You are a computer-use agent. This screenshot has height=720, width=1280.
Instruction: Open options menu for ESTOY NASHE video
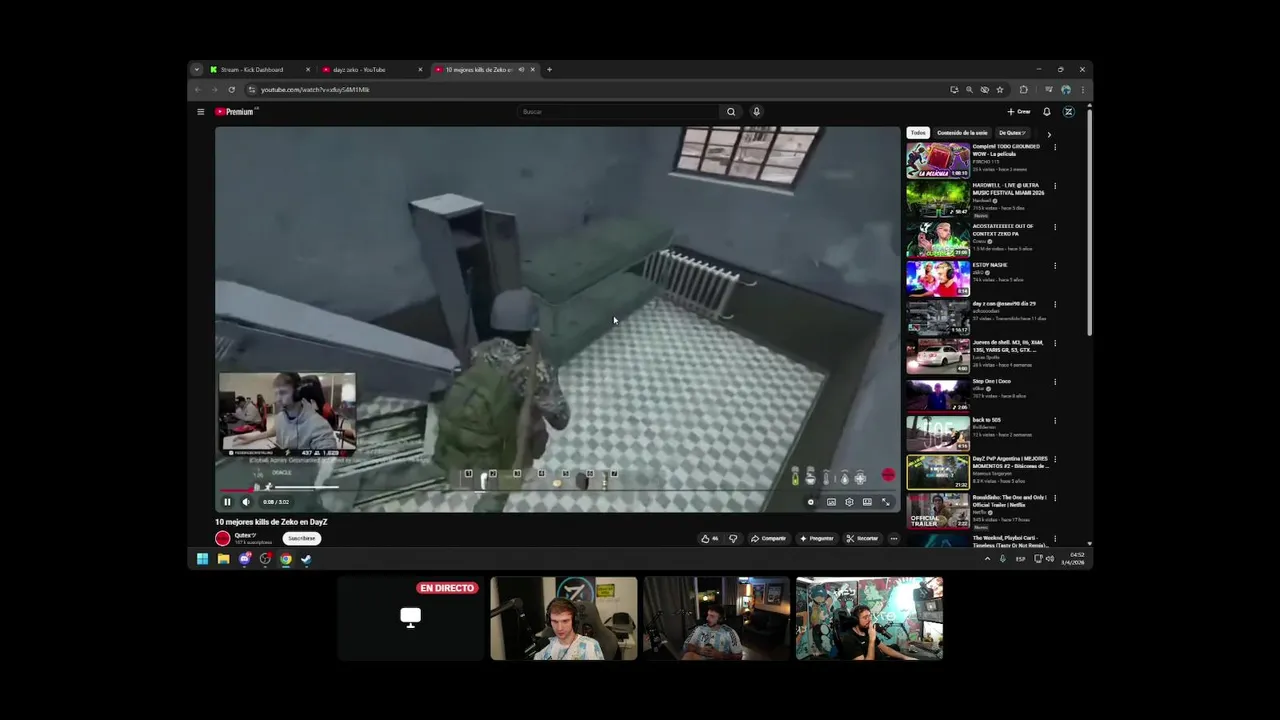click(1055, 265)
